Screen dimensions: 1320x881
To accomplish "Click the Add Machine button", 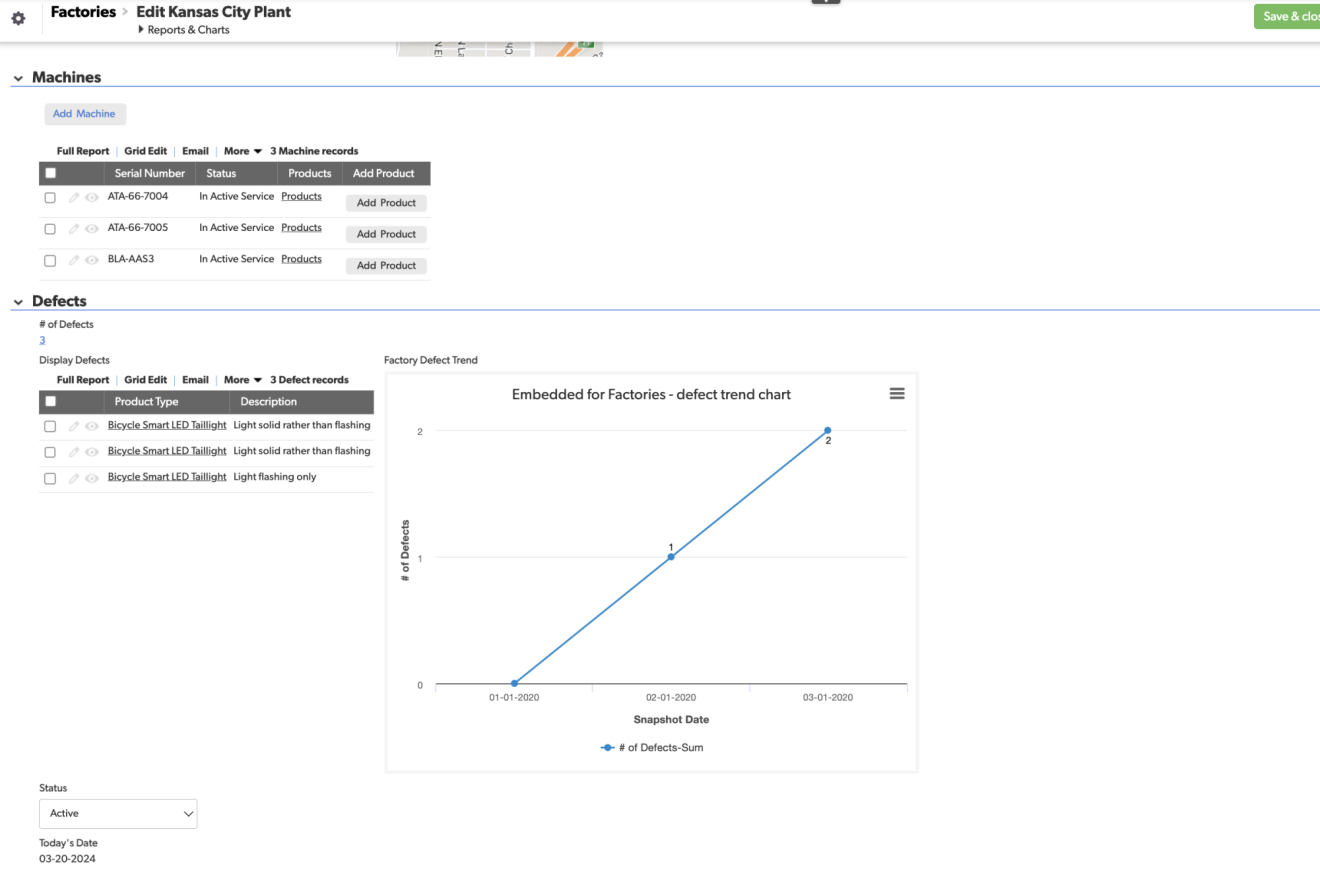I will pos(84,114).
